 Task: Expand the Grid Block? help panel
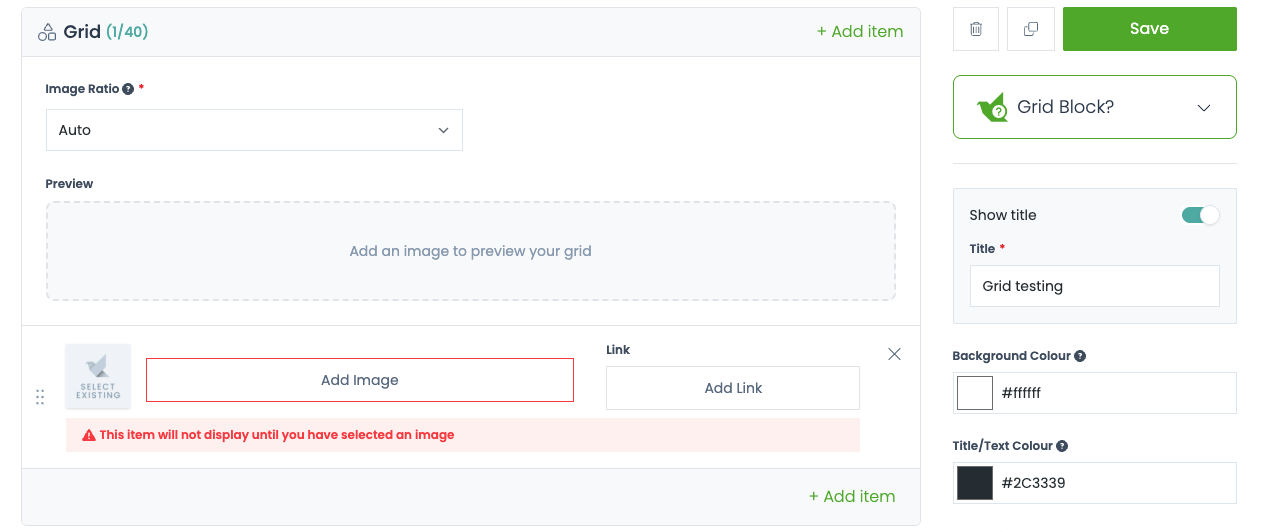pyautogui.click(x=1203, y=108)
